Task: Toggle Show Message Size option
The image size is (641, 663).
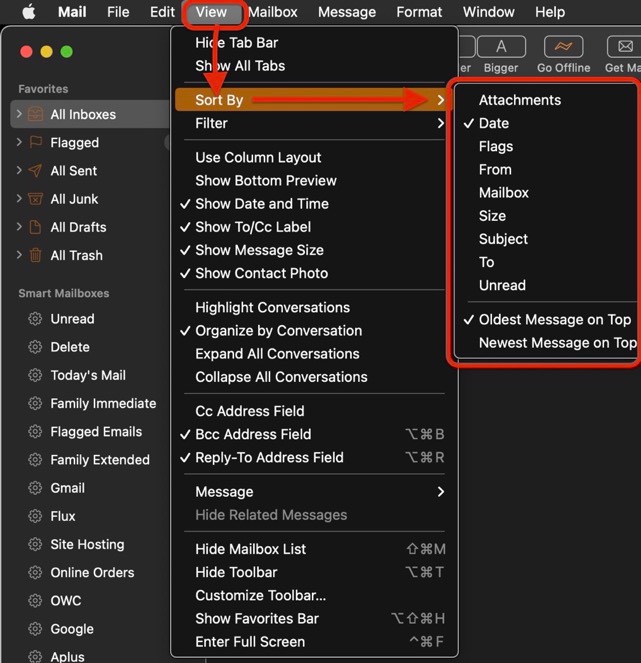Action: (x=315, y=250)
